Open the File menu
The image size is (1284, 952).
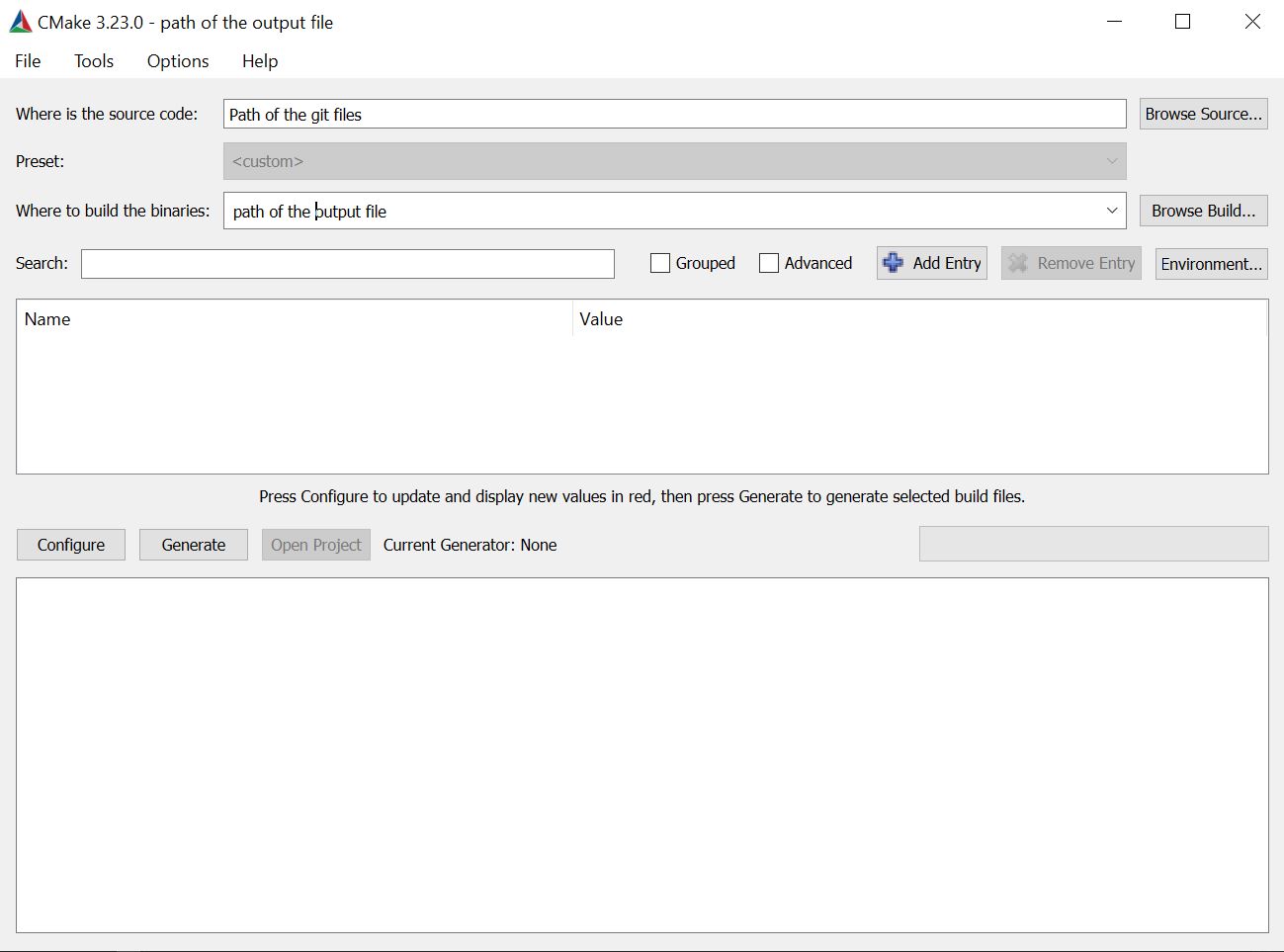click(x=28, y=61)
